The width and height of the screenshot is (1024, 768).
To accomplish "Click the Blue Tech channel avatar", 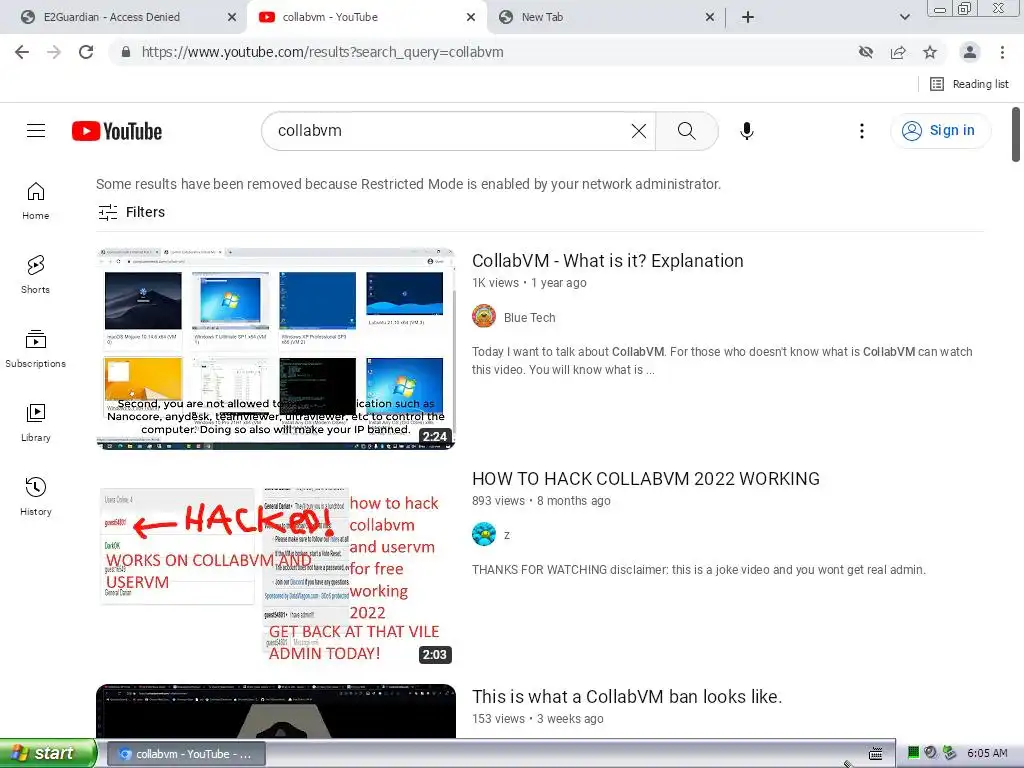I will tap(484, 317).
